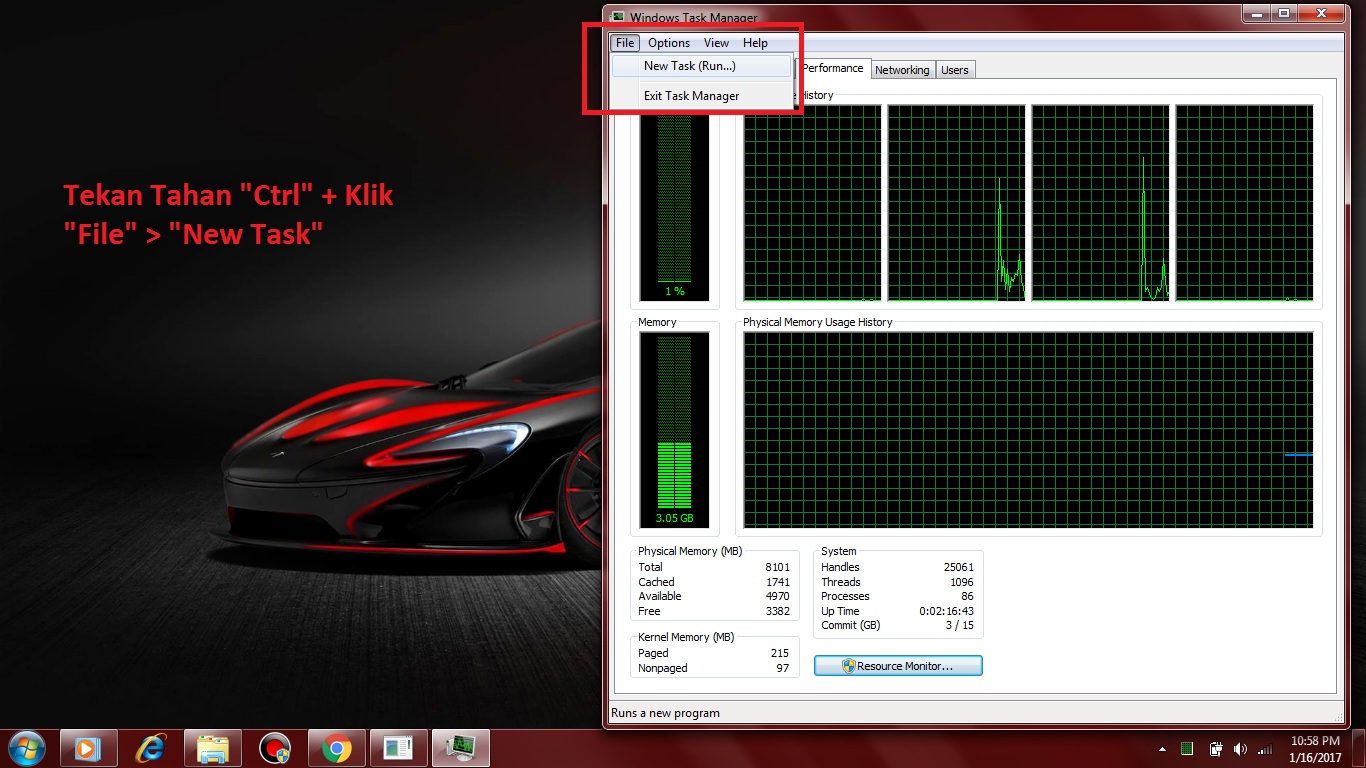The height and width of the screenshot is (768, 1366).
Task: Open the Help menu
Action: point(756,43)
